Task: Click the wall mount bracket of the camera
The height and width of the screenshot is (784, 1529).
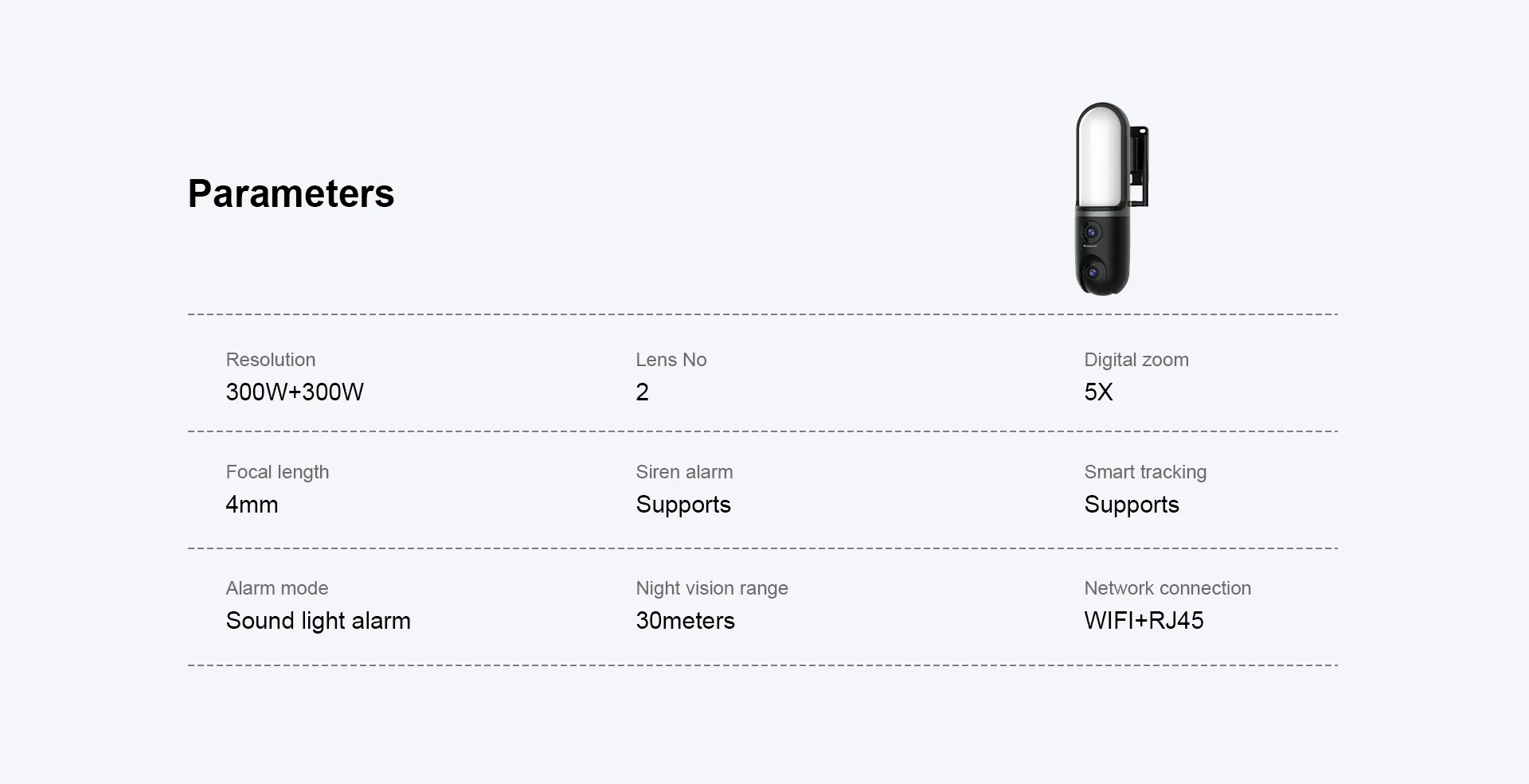Action: click(1139, 166)
